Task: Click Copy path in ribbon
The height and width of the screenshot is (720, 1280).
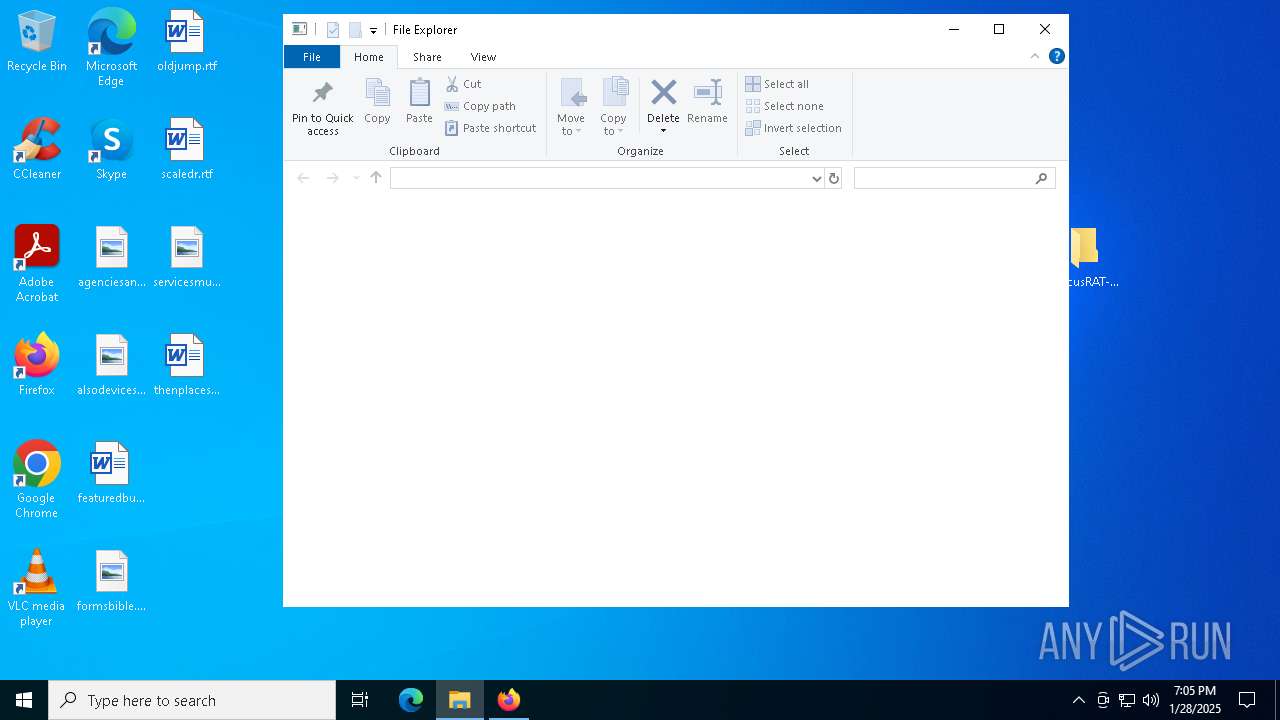Action: point(480,106)
